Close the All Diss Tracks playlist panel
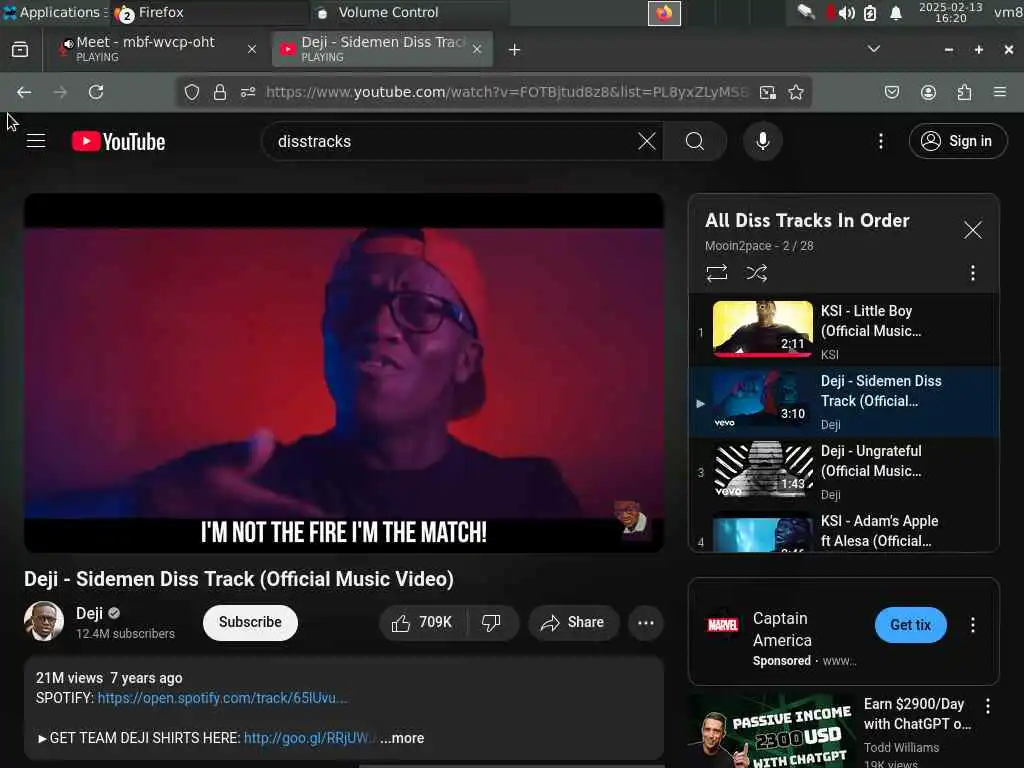Viewport: 1024px width, 768px height. [x=972, y=230]
